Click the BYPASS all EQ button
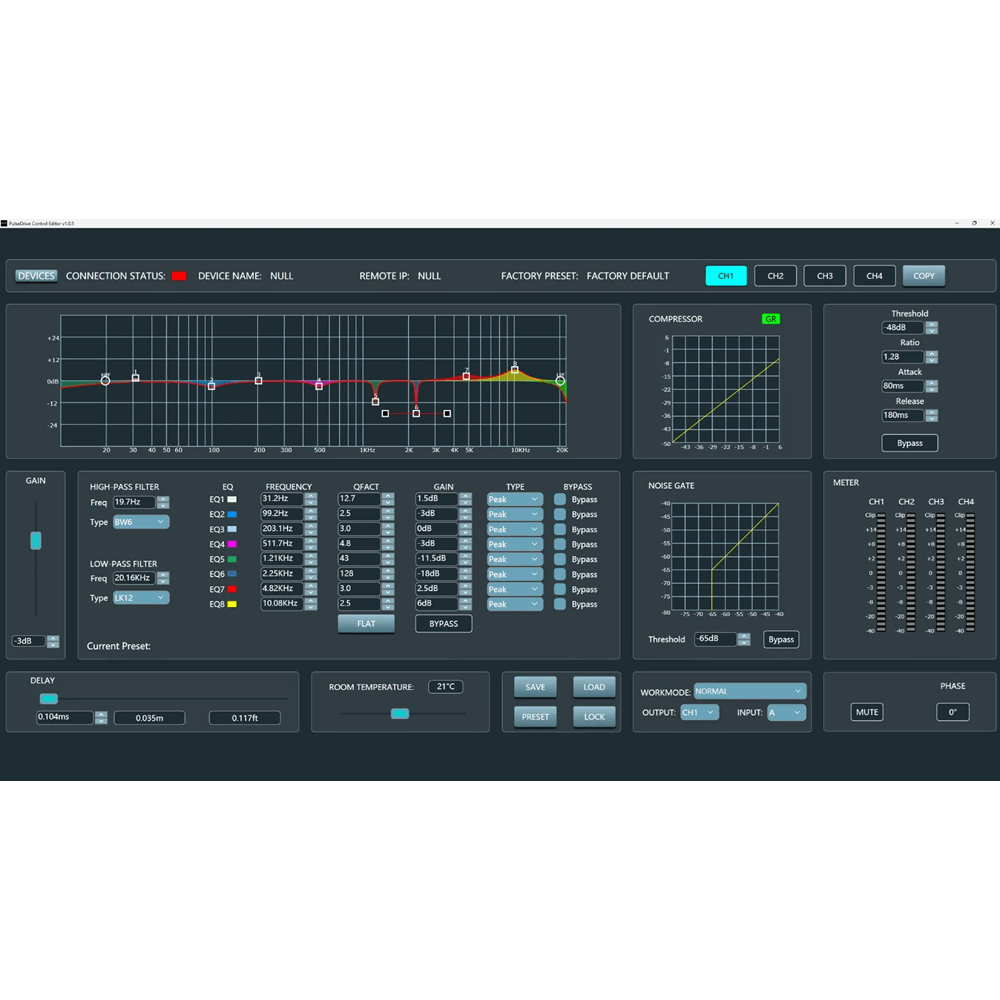This screenshot has width=1000, height=1000. (443, 624)
